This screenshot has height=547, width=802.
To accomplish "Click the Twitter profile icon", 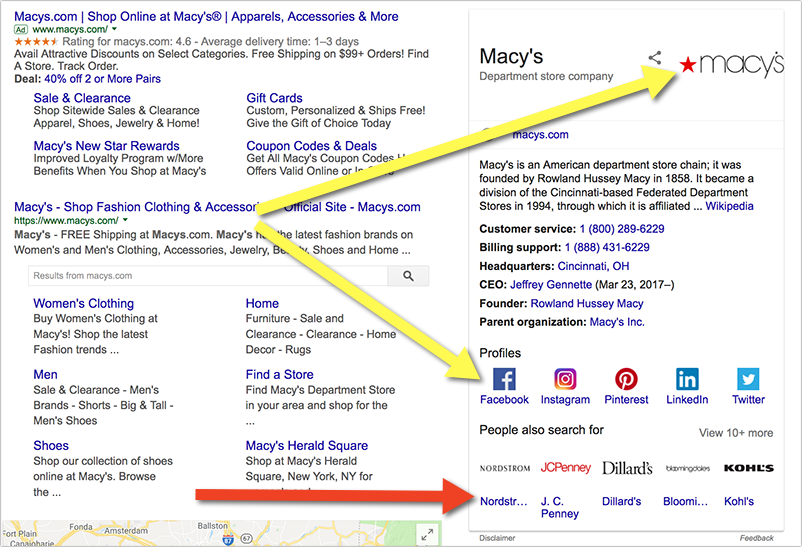I will point(748,379).
